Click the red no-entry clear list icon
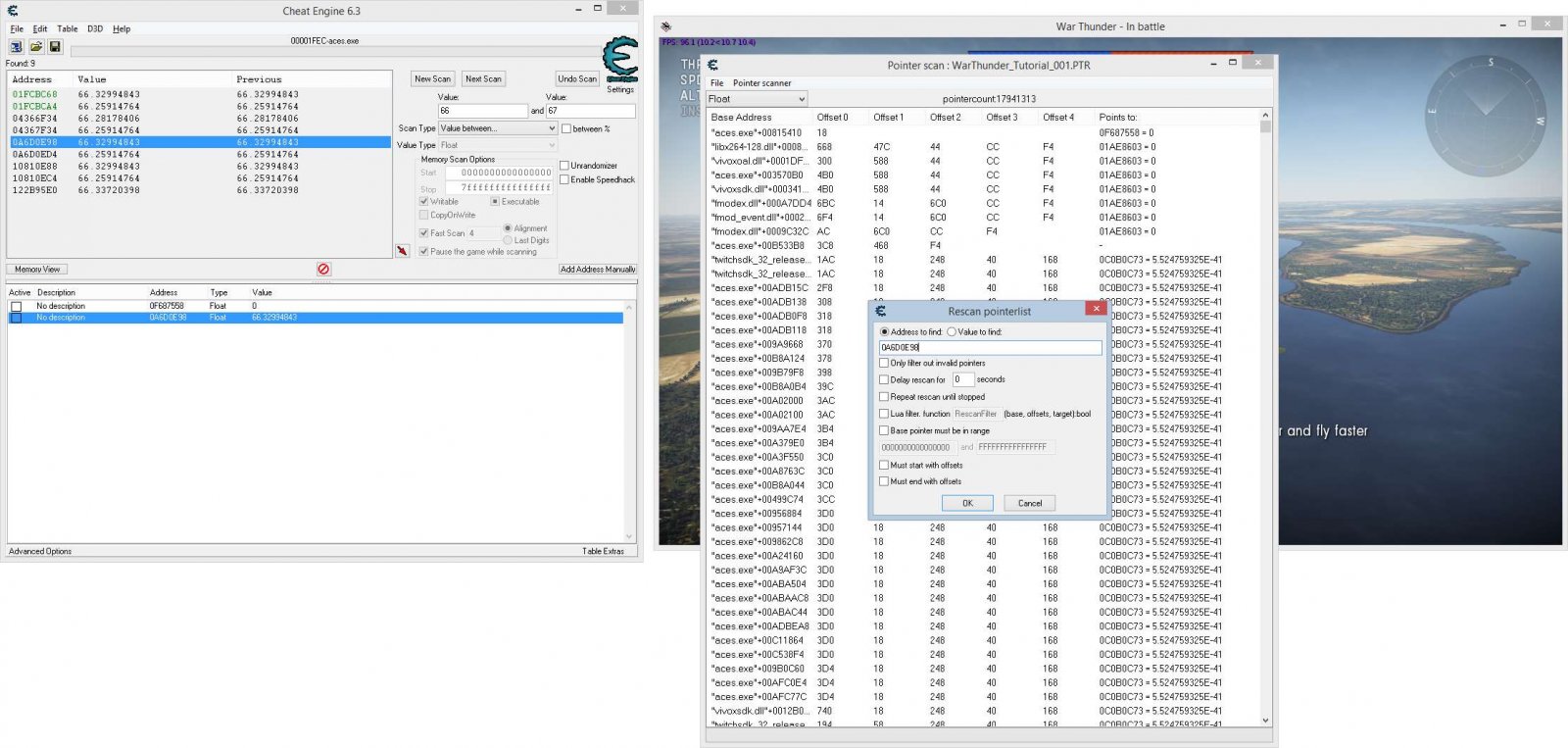Viewport: 1568px width, 748px height. click(x=323, y=269)
